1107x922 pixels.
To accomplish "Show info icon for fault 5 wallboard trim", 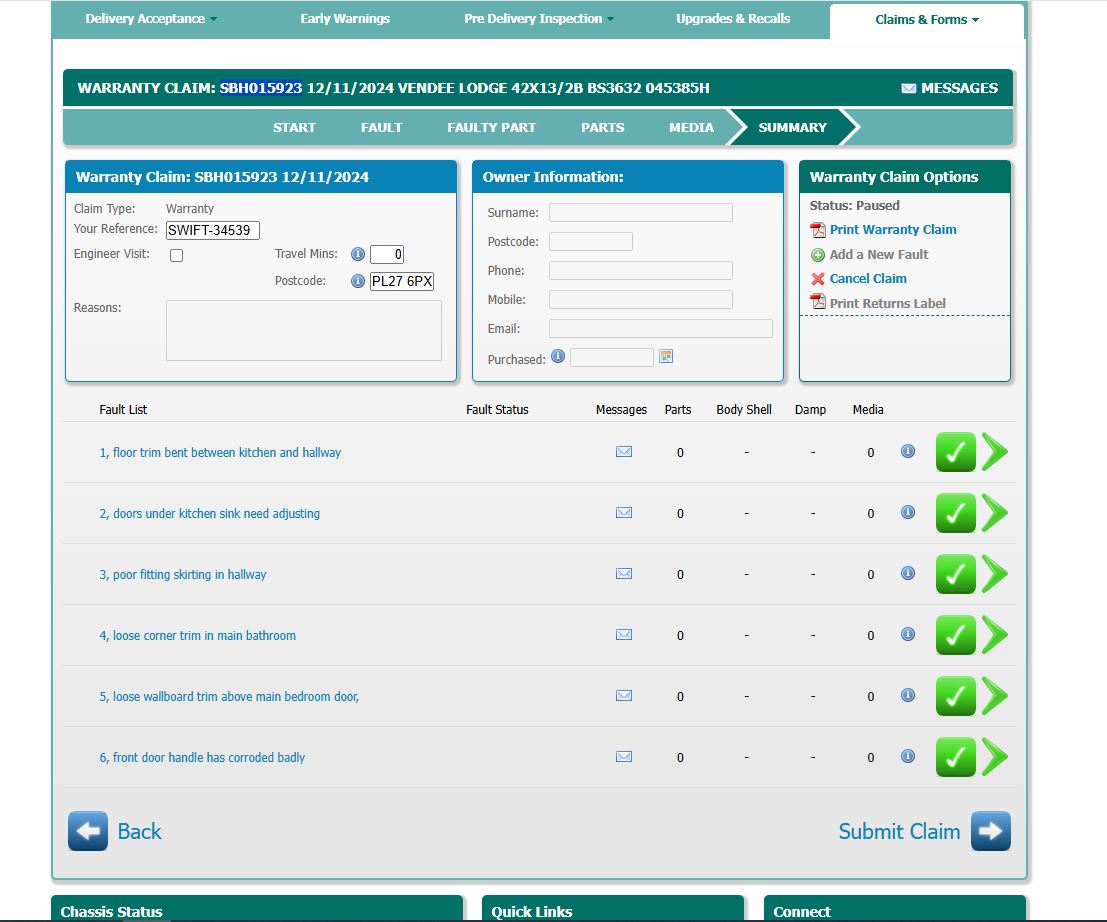I will 908,695.
